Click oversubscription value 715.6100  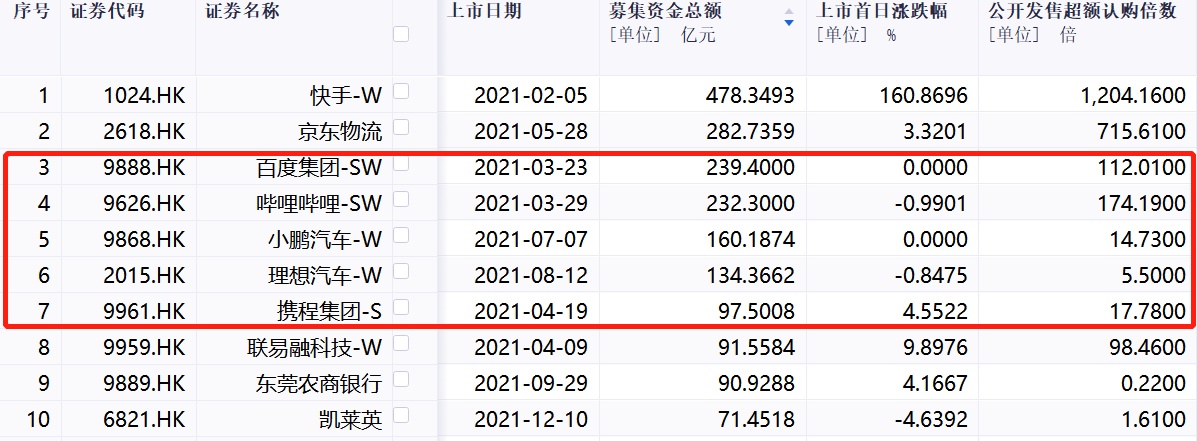click(1143, 132)
